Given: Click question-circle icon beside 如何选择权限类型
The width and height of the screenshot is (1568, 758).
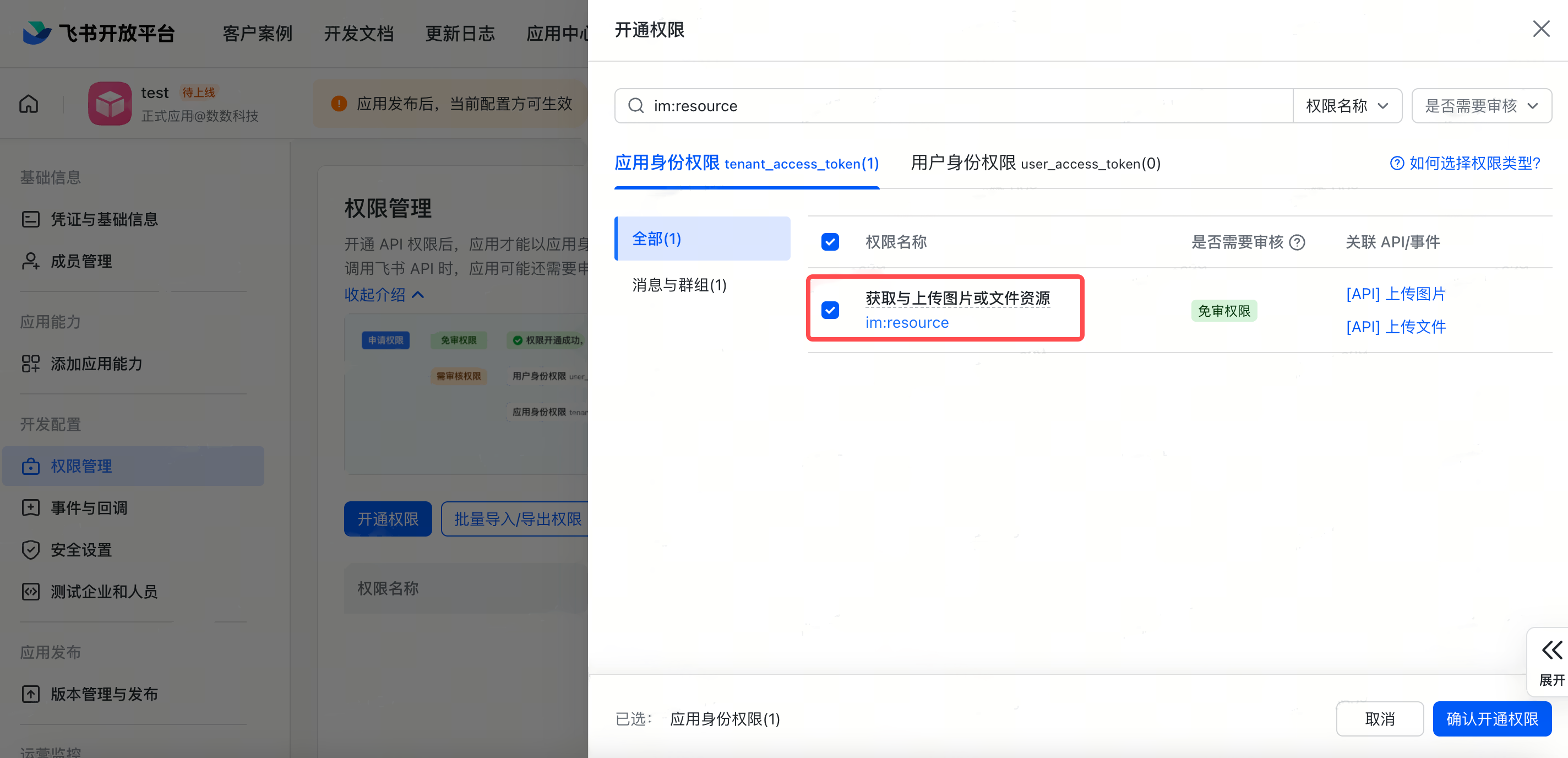Looking at the screenshot, I should (x=1397, y=163).
